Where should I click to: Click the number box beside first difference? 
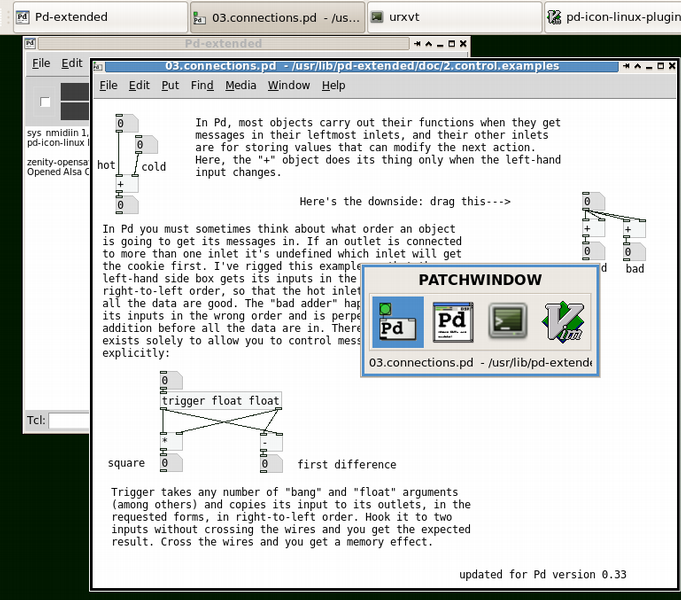pyautogui.click(x=271, y=464)
